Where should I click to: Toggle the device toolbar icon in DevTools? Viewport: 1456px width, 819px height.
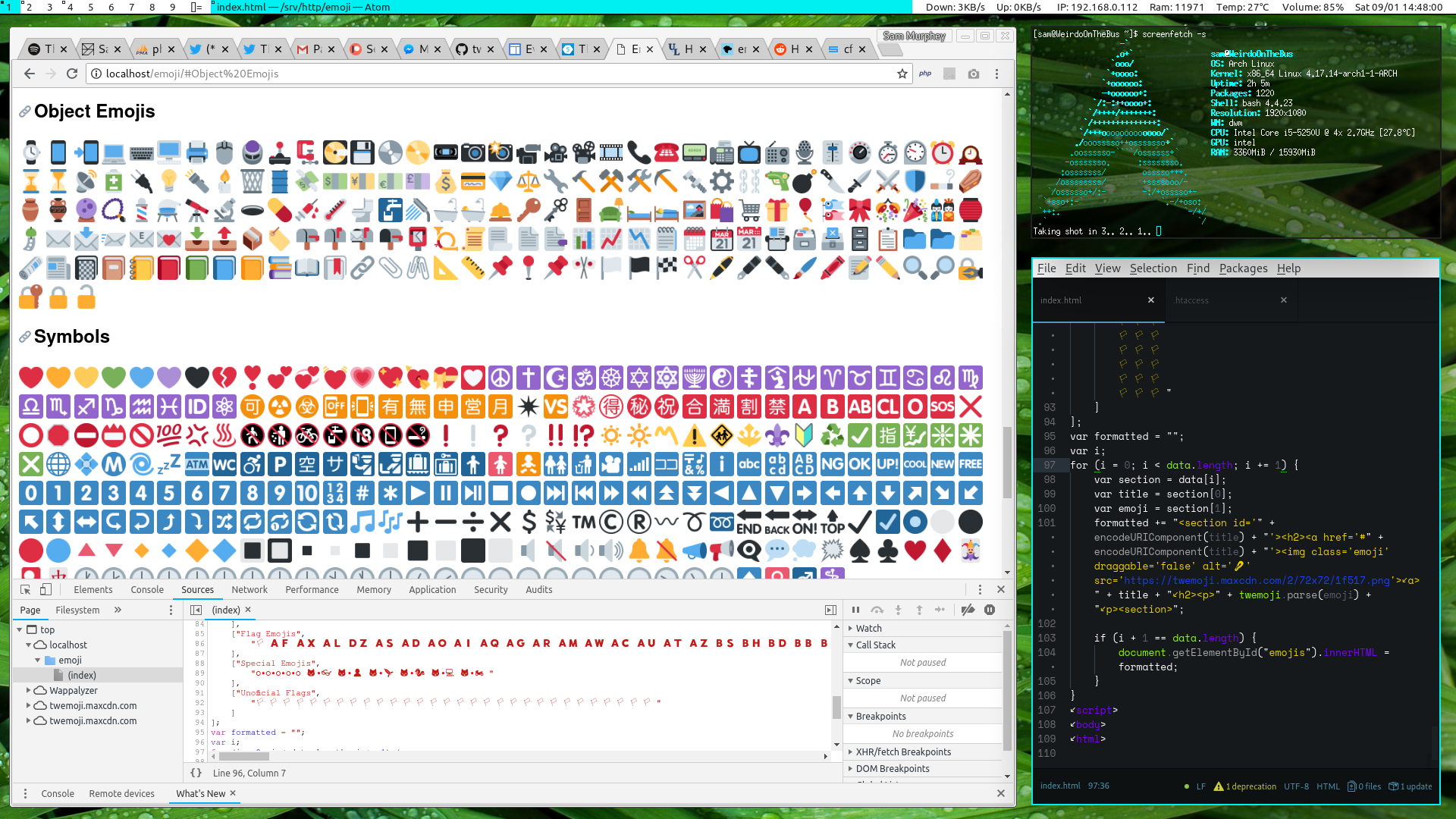[x=45, y=590]
